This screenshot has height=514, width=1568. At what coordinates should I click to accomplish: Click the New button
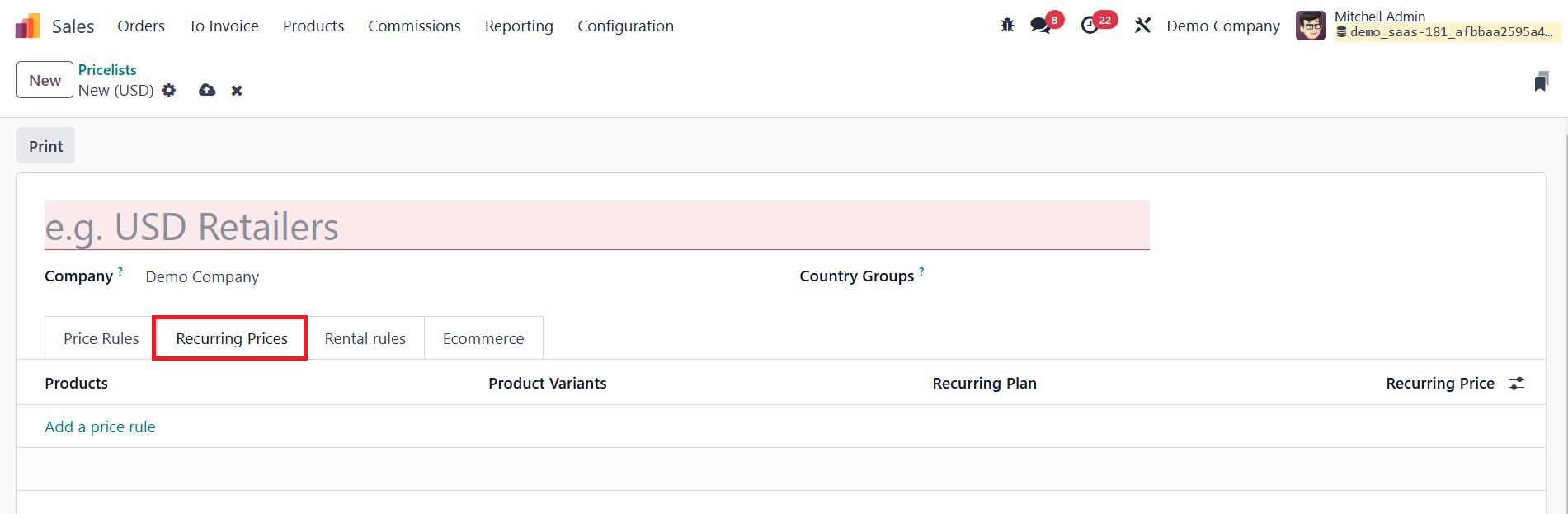point(45,80)
